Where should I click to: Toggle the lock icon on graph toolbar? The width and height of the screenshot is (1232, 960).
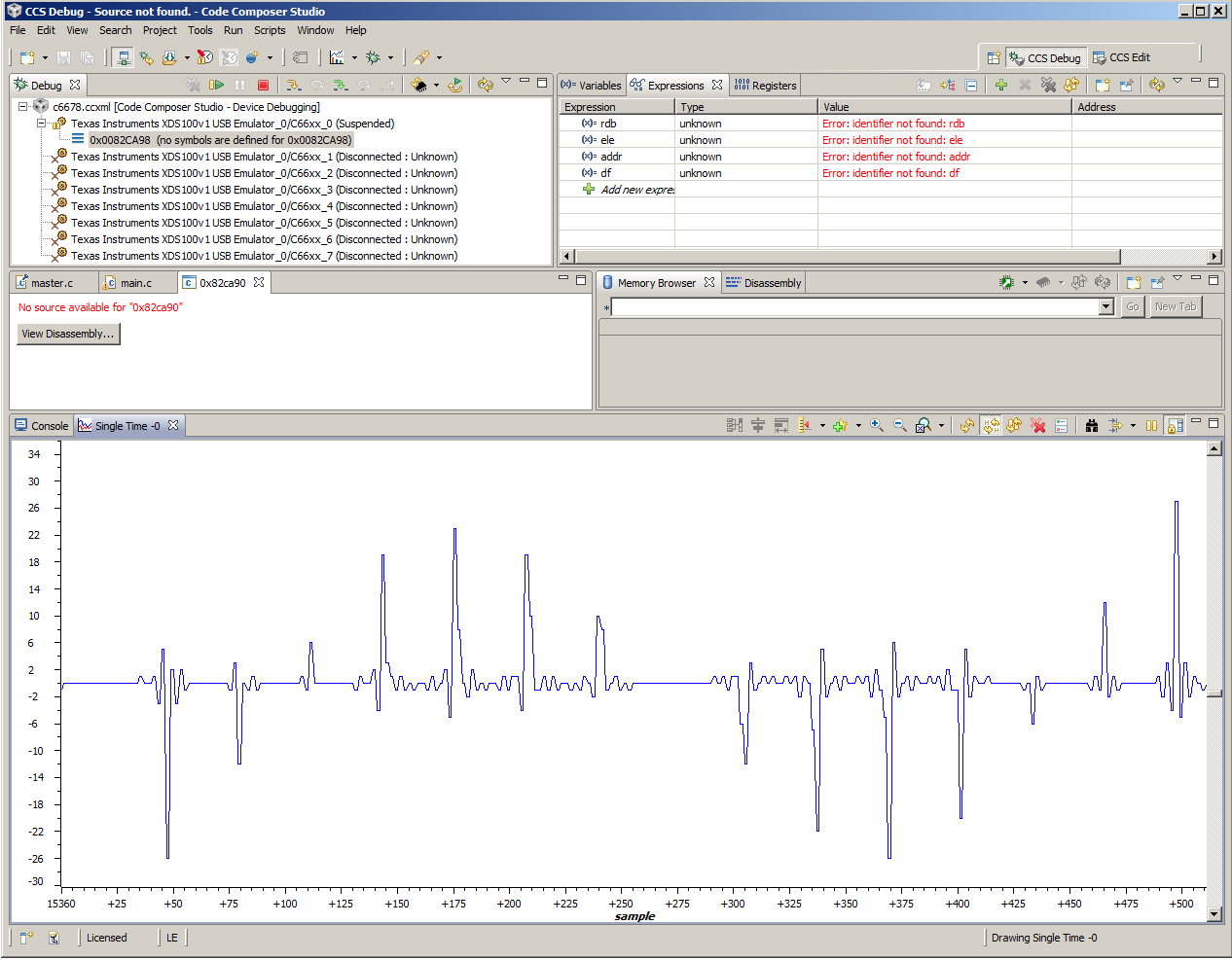[1176, 426]
